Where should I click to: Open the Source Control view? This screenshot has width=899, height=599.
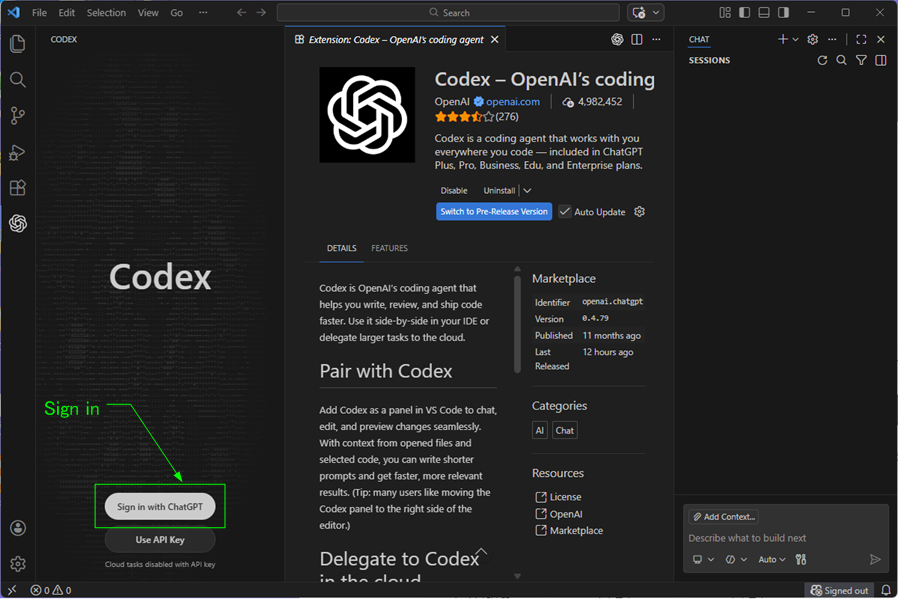tap(18, 116)
